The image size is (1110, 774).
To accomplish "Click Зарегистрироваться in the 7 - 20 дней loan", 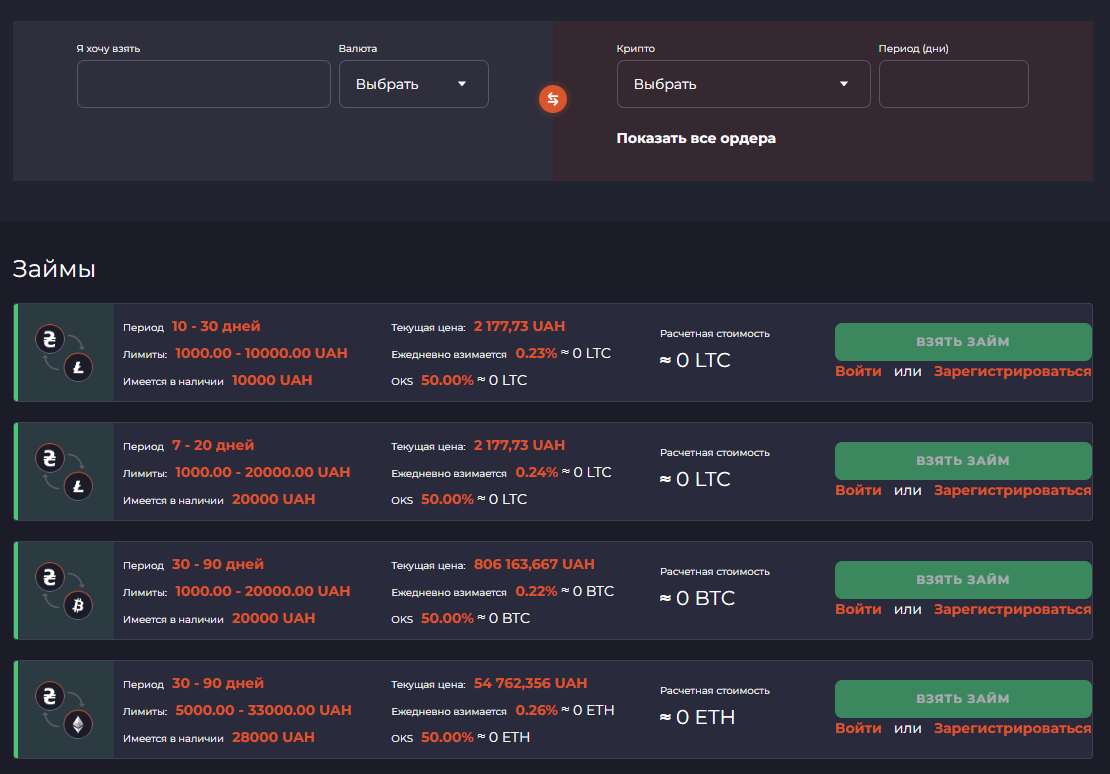I will (x=1012, y=490).
